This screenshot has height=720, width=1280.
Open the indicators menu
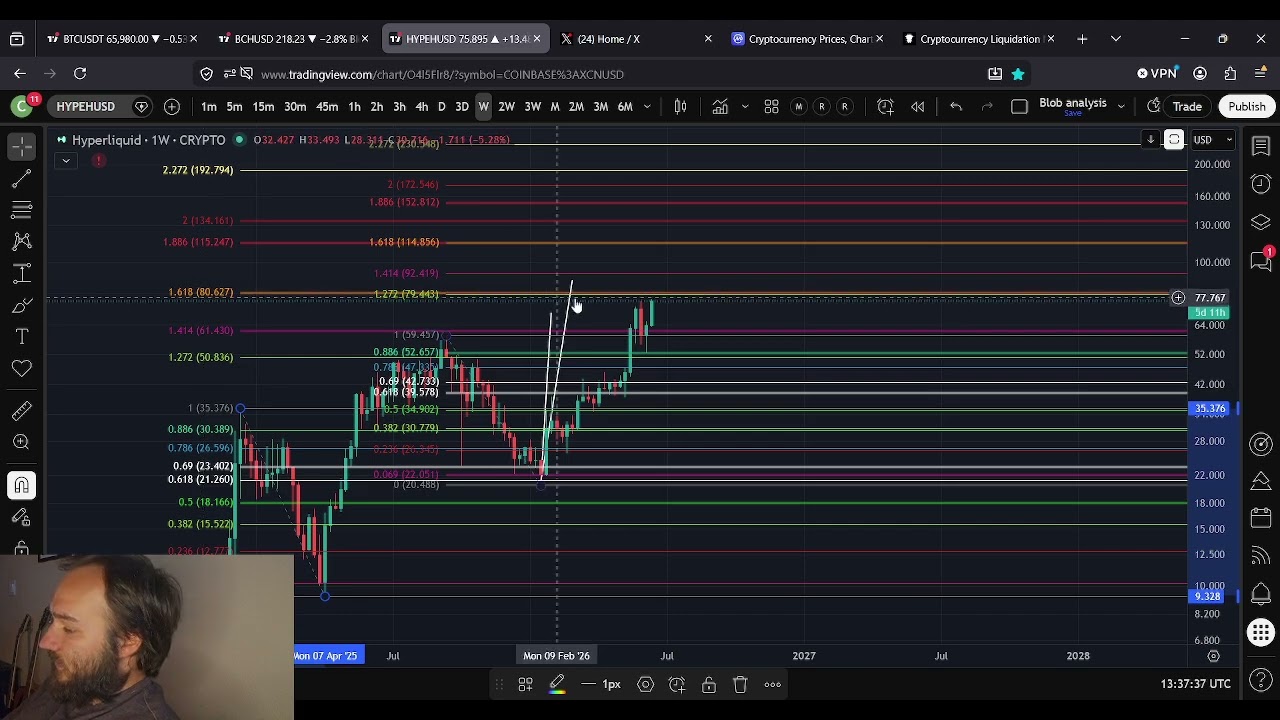[x=720, y=107]
